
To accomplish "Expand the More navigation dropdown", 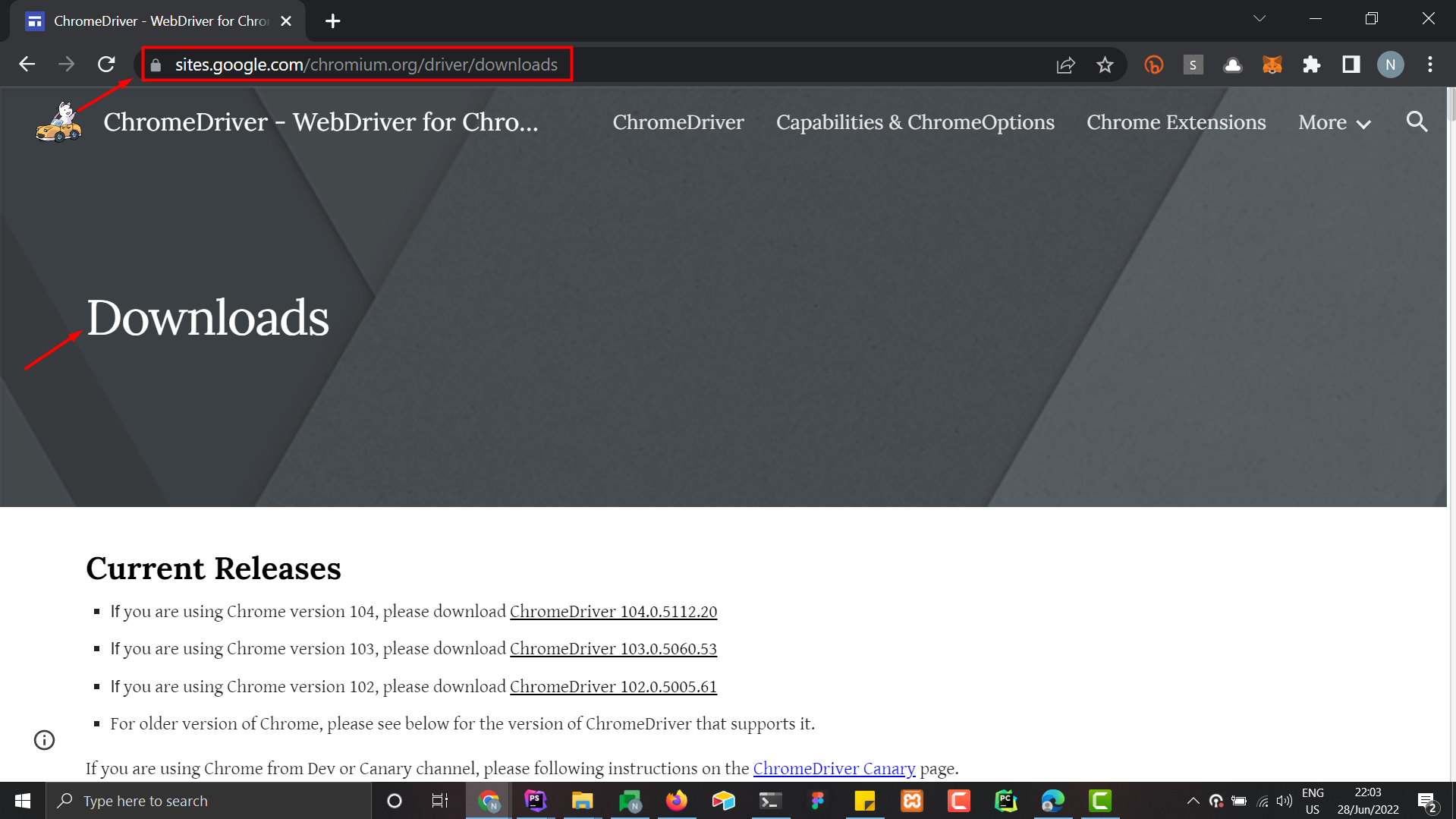I will click(1335, 122).
